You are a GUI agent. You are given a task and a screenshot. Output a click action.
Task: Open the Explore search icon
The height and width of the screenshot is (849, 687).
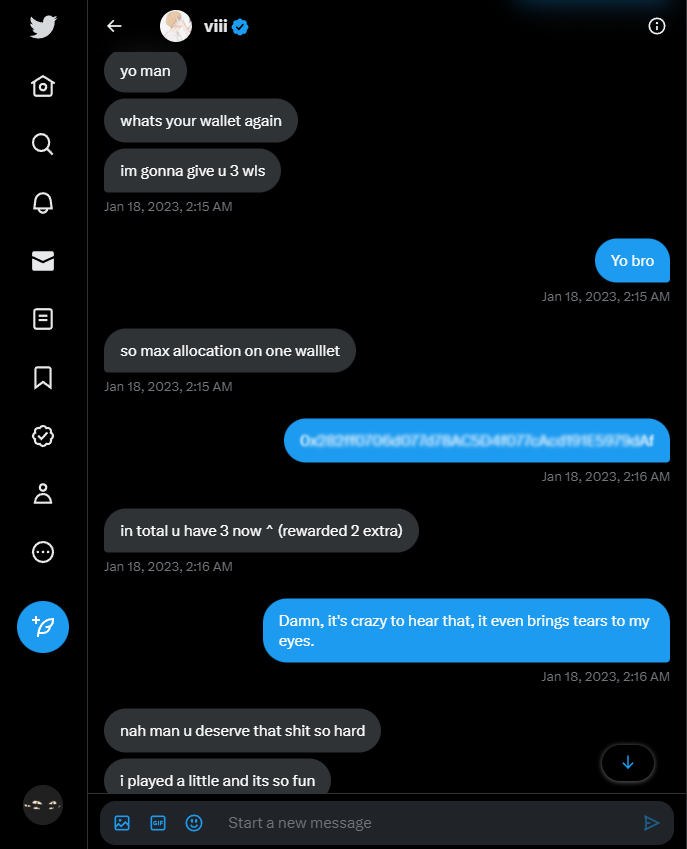coord(43,145)
